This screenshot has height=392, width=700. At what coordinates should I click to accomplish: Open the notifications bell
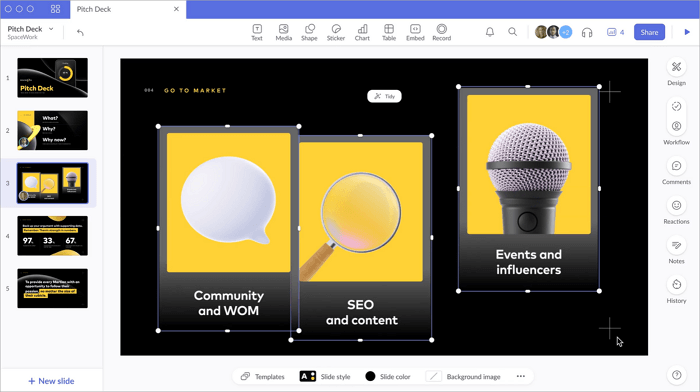tap(490, 32)
